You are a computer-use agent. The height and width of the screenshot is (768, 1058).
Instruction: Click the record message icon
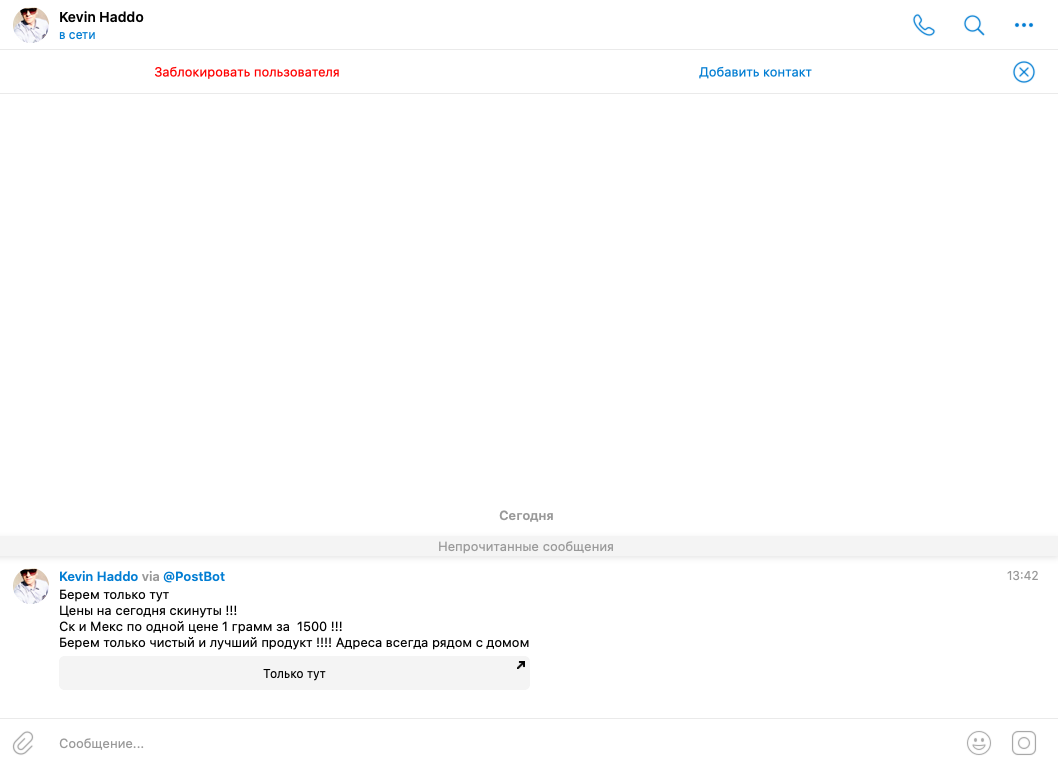1024,743
